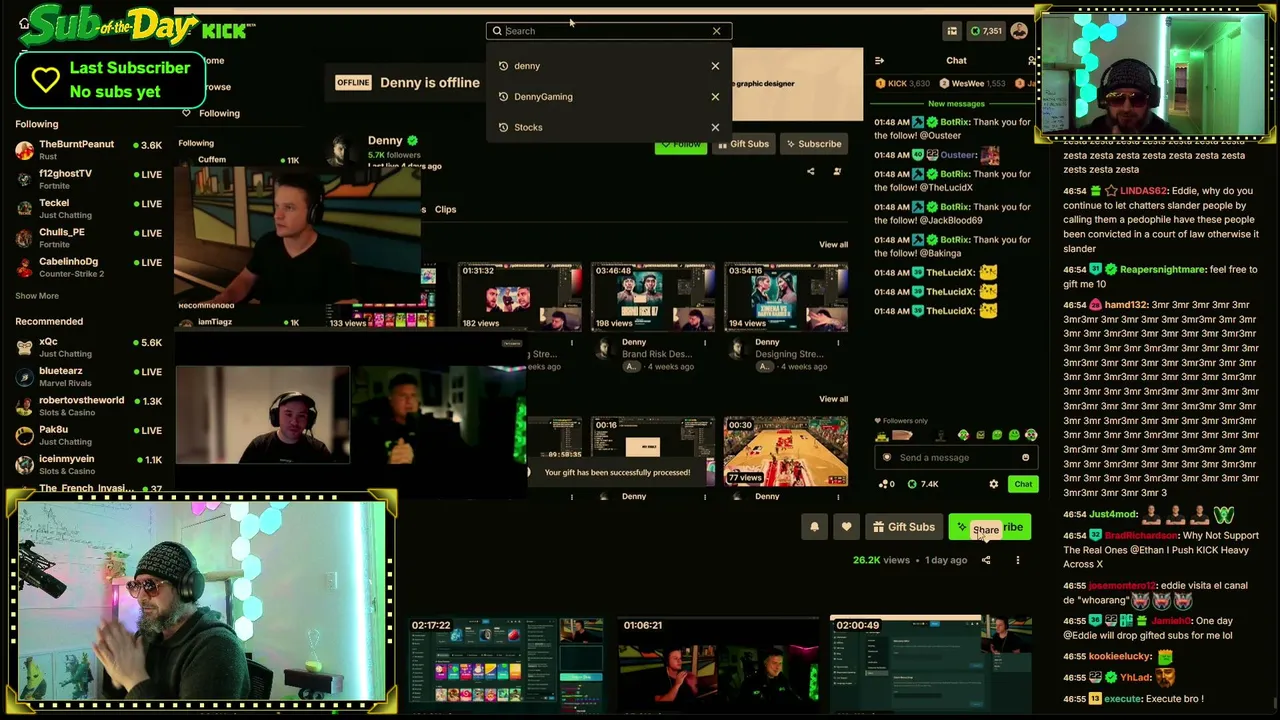
Task: Click Subscribe on Denny's channel header
Action: [x=813, y=144]
